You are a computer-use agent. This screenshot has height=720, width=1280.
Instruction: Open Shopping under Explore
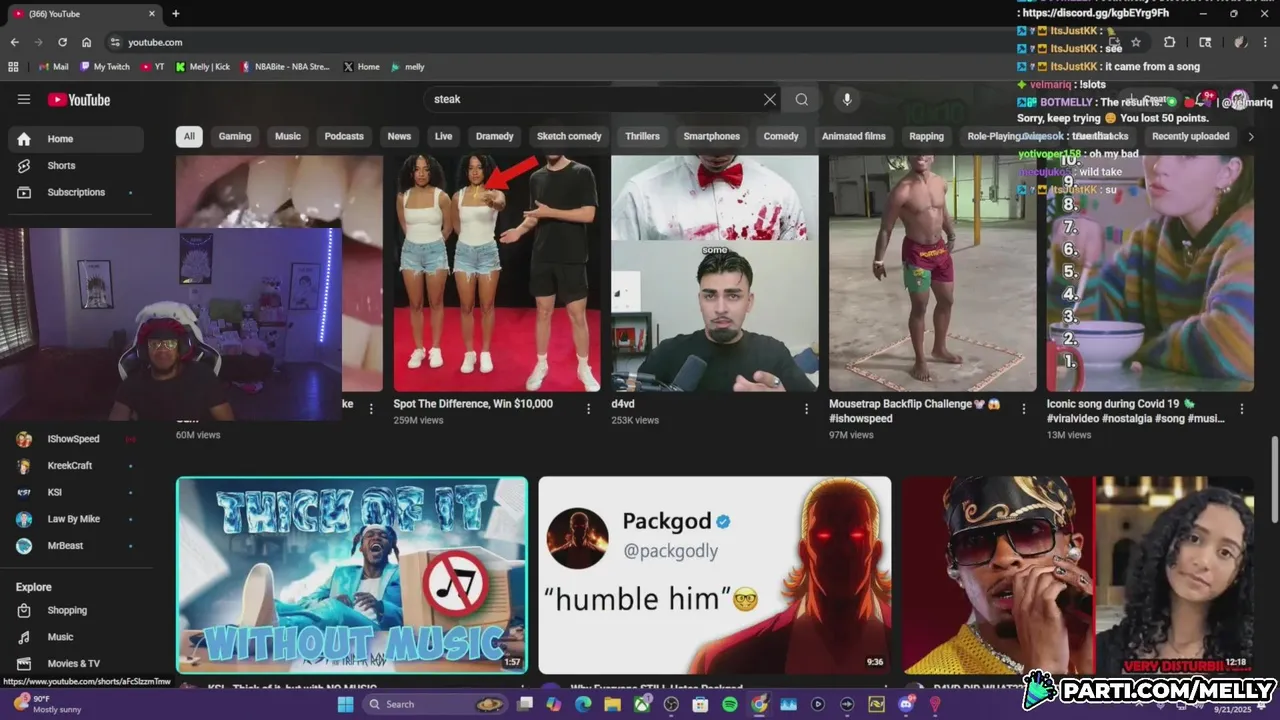tap(76, 610)
